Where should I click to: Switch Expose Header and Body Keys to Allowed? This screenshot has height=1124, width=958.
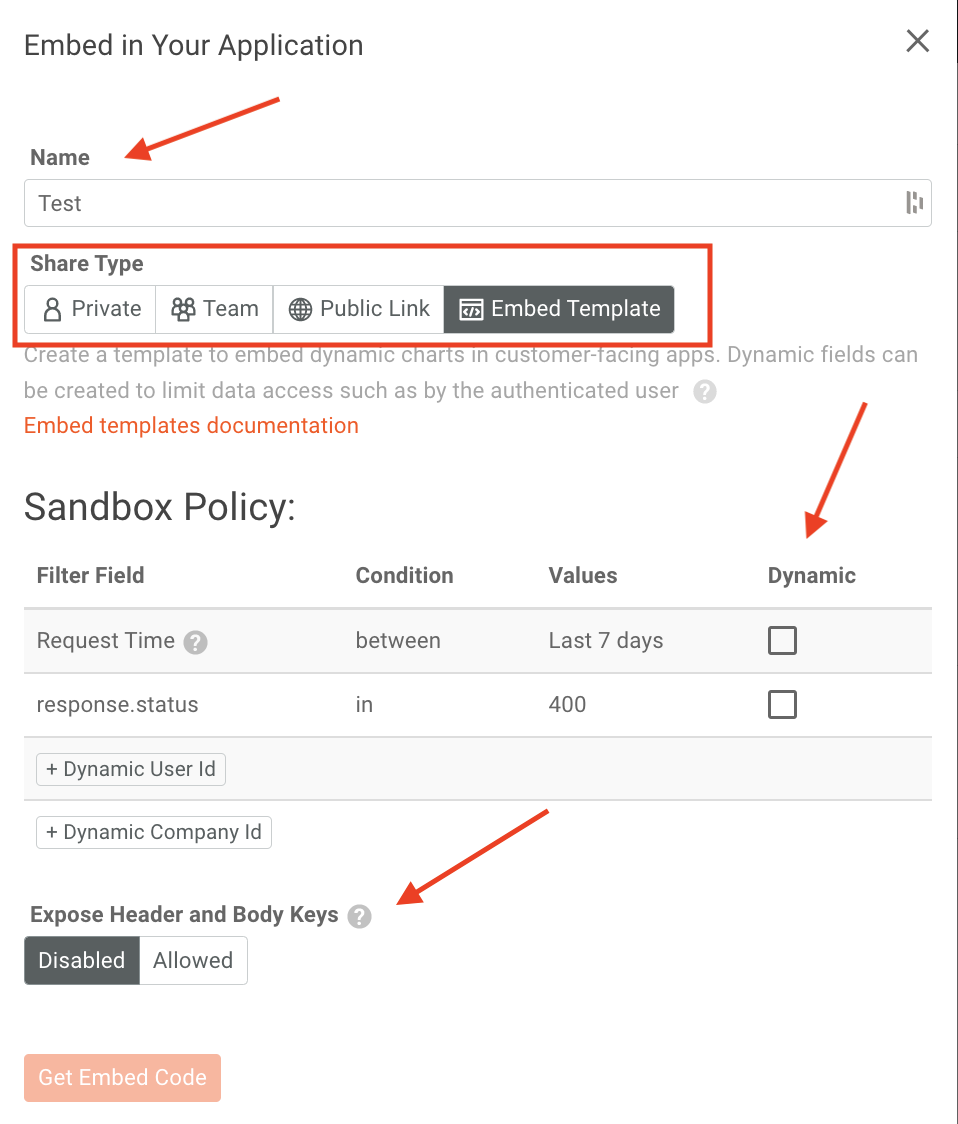[x=193, y=960]
